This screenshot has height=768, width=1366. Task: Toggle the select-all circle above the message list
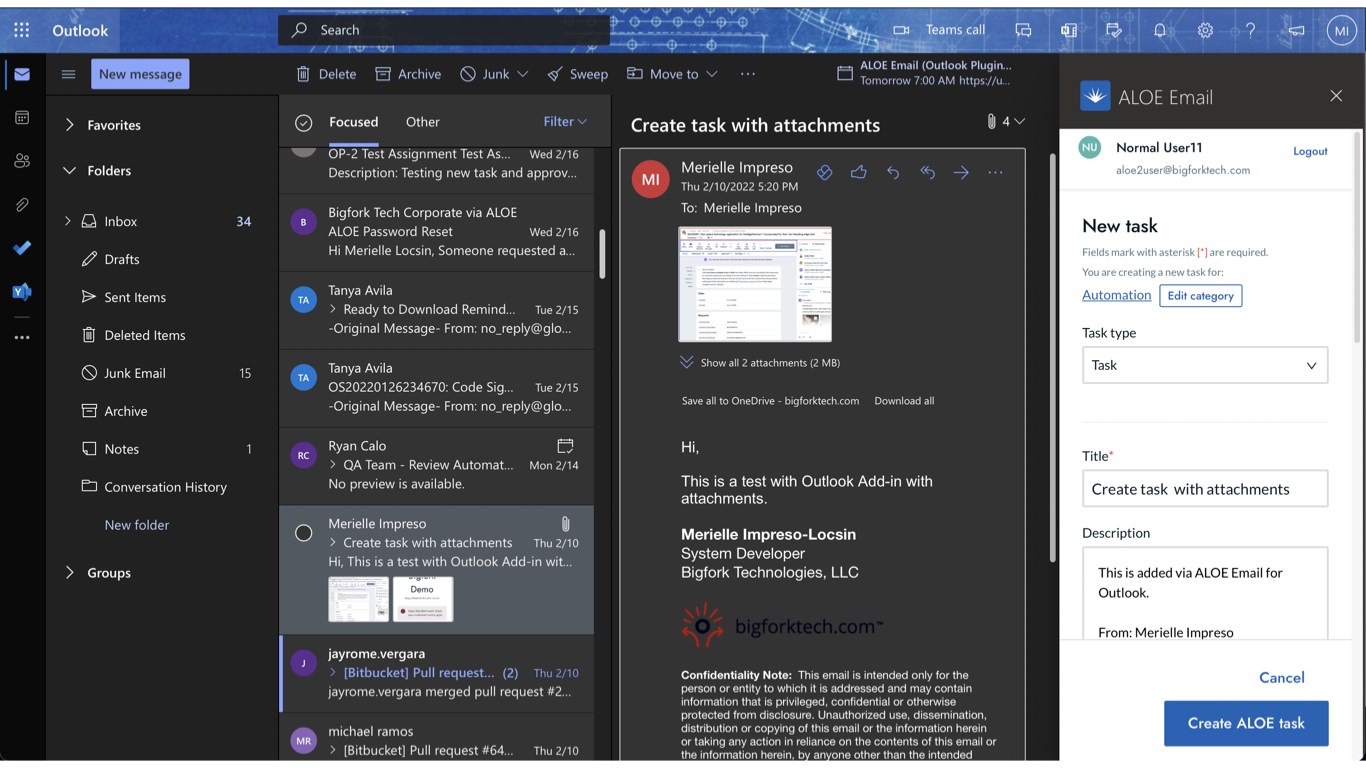(304, 122)
